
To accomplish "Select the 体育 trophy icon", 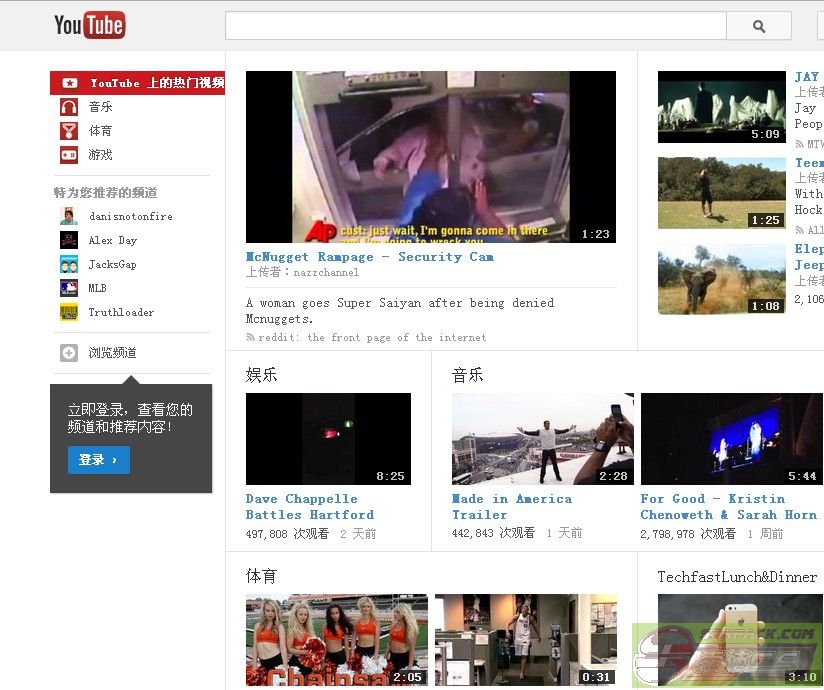I will [x=69, y=131].
